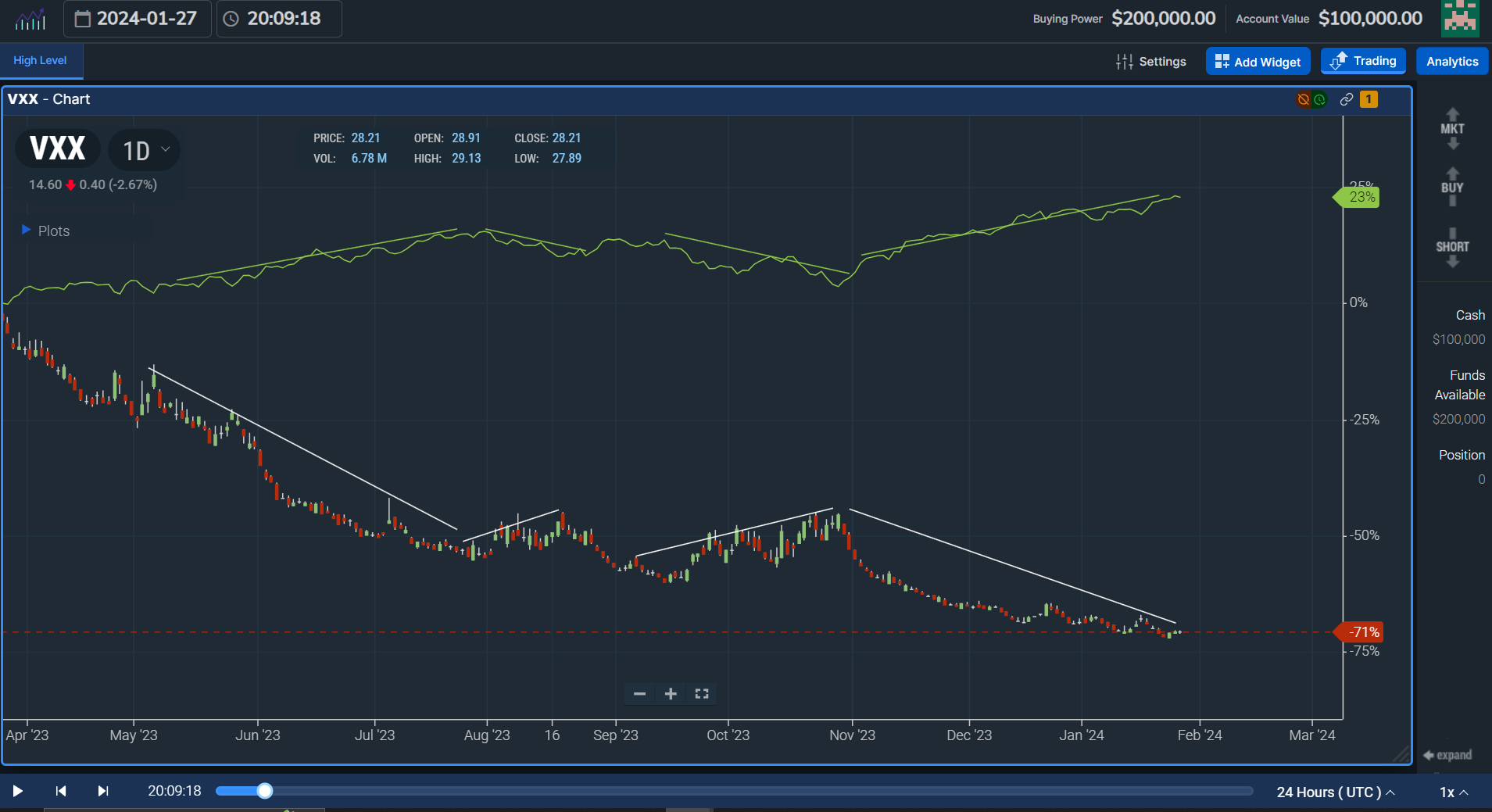1492x812 pixels.
Task: Click the zoom-out minus icon on the chart
Action: [639, 693]
